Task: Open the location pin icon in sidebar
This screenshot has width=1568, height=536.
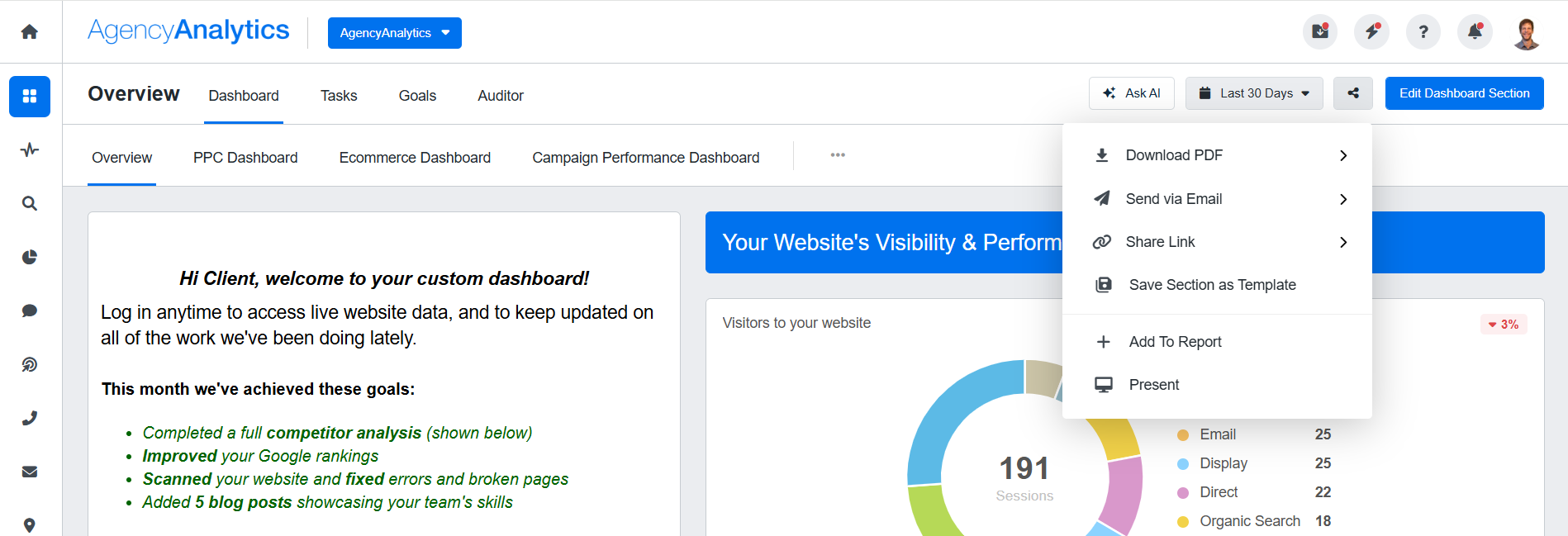Action: pyautogui.click(x=30, y=525)
